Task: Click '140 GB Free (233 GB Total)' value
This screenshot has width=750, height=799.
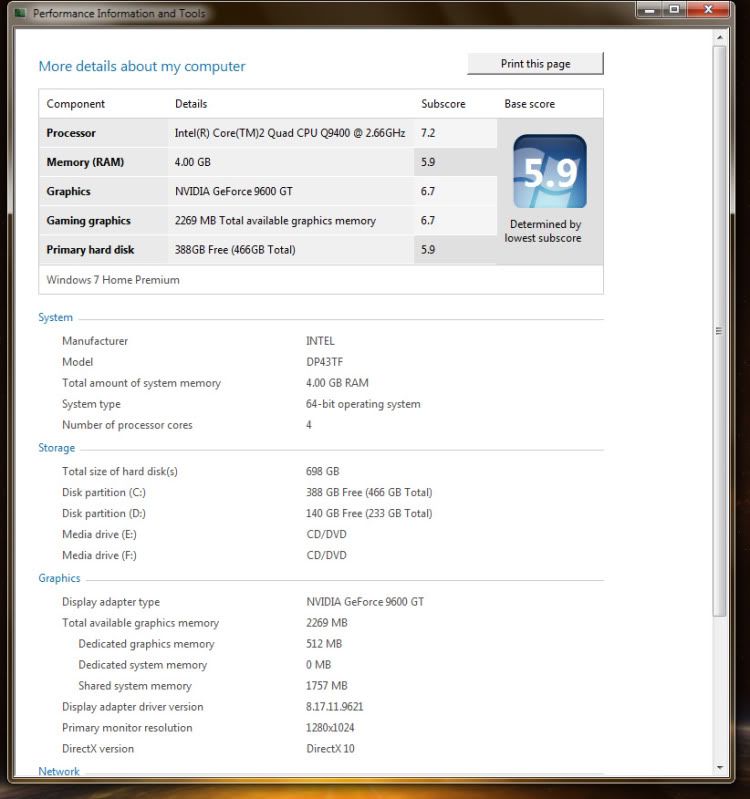Action: (x=369, y=513)
